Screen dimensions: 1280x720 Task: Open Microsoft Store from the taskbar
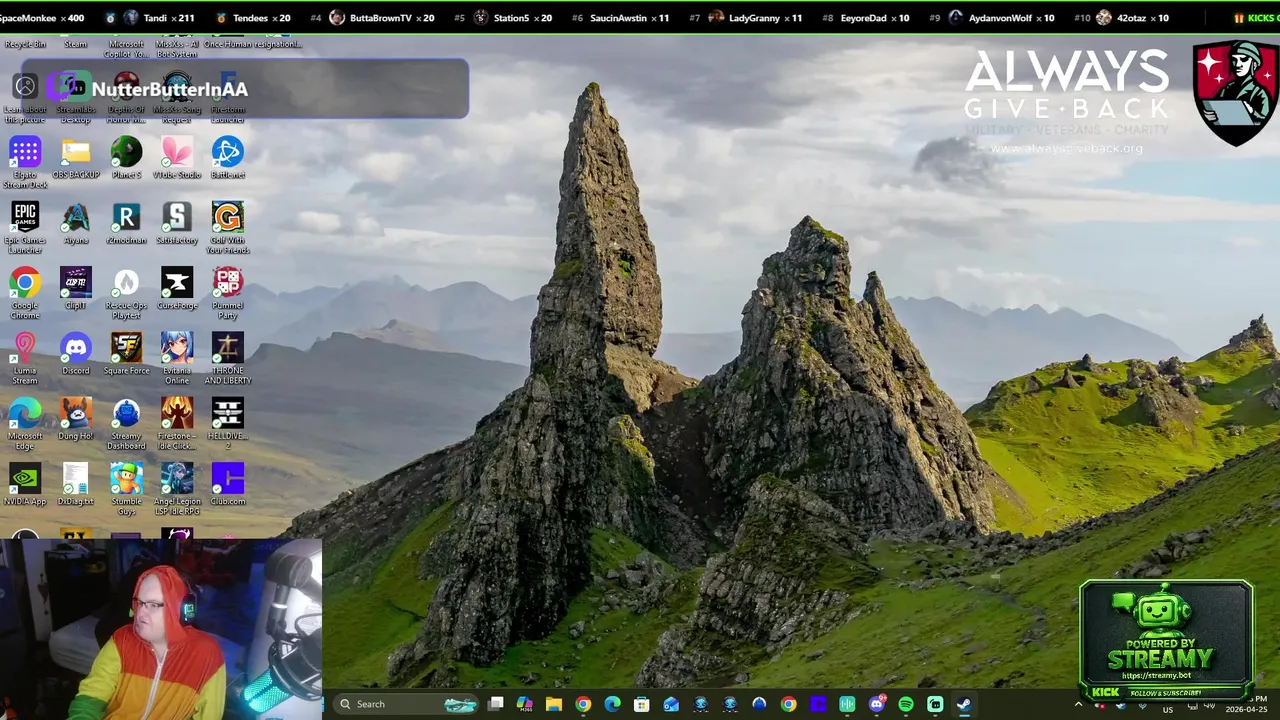[x=642, y=704]
